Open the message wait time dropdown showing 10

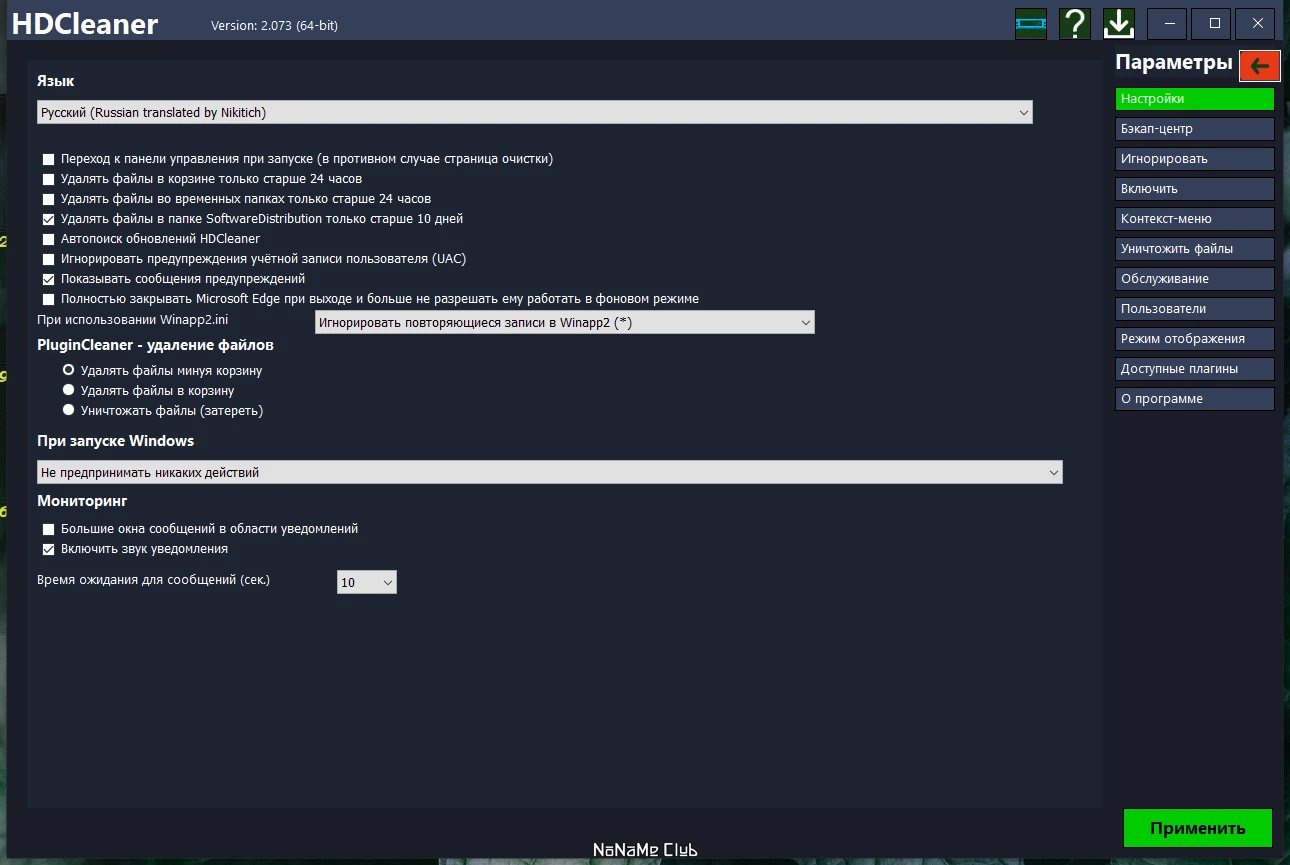[367, 582]
